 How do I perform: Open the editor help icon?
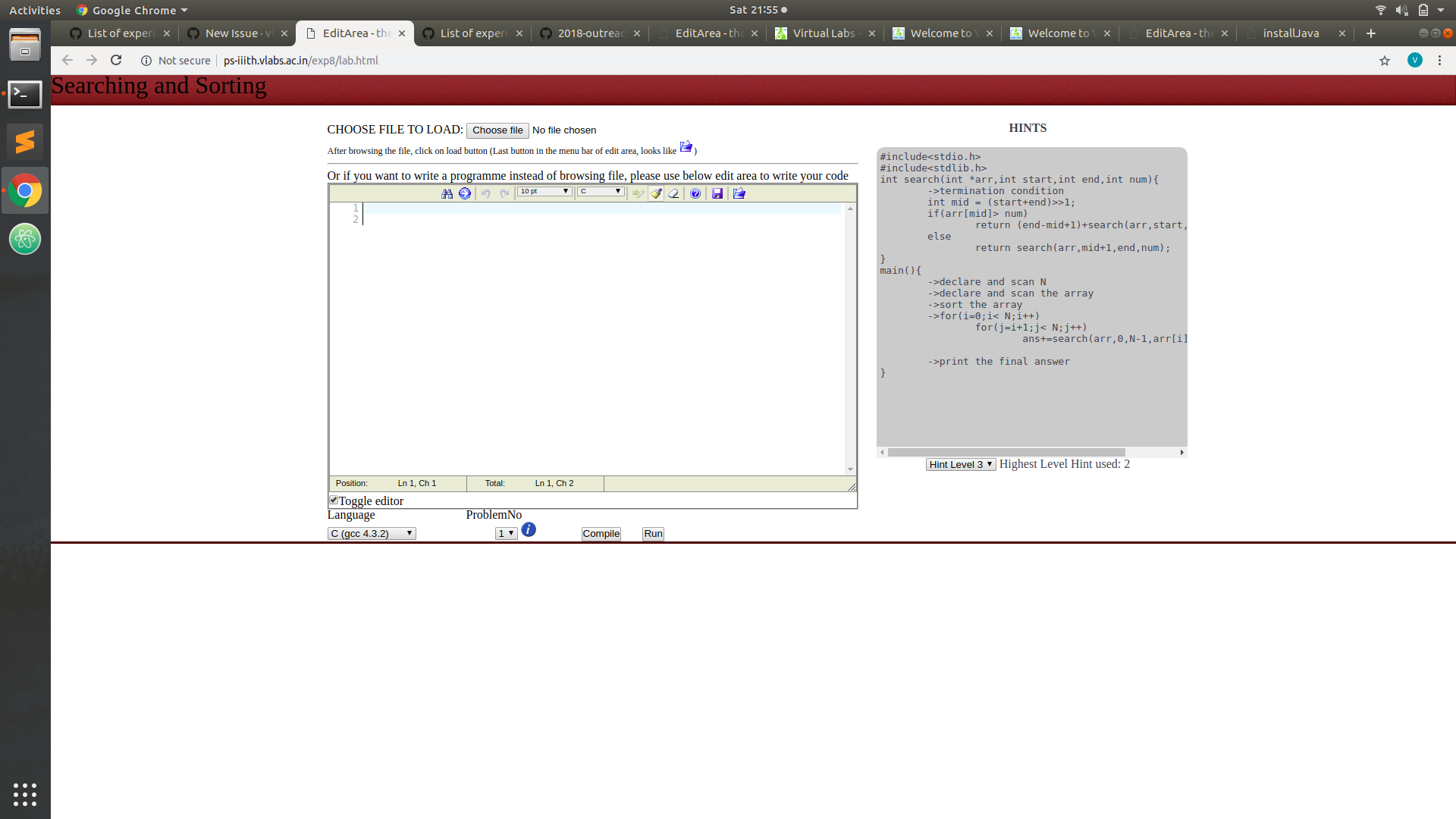695,193
